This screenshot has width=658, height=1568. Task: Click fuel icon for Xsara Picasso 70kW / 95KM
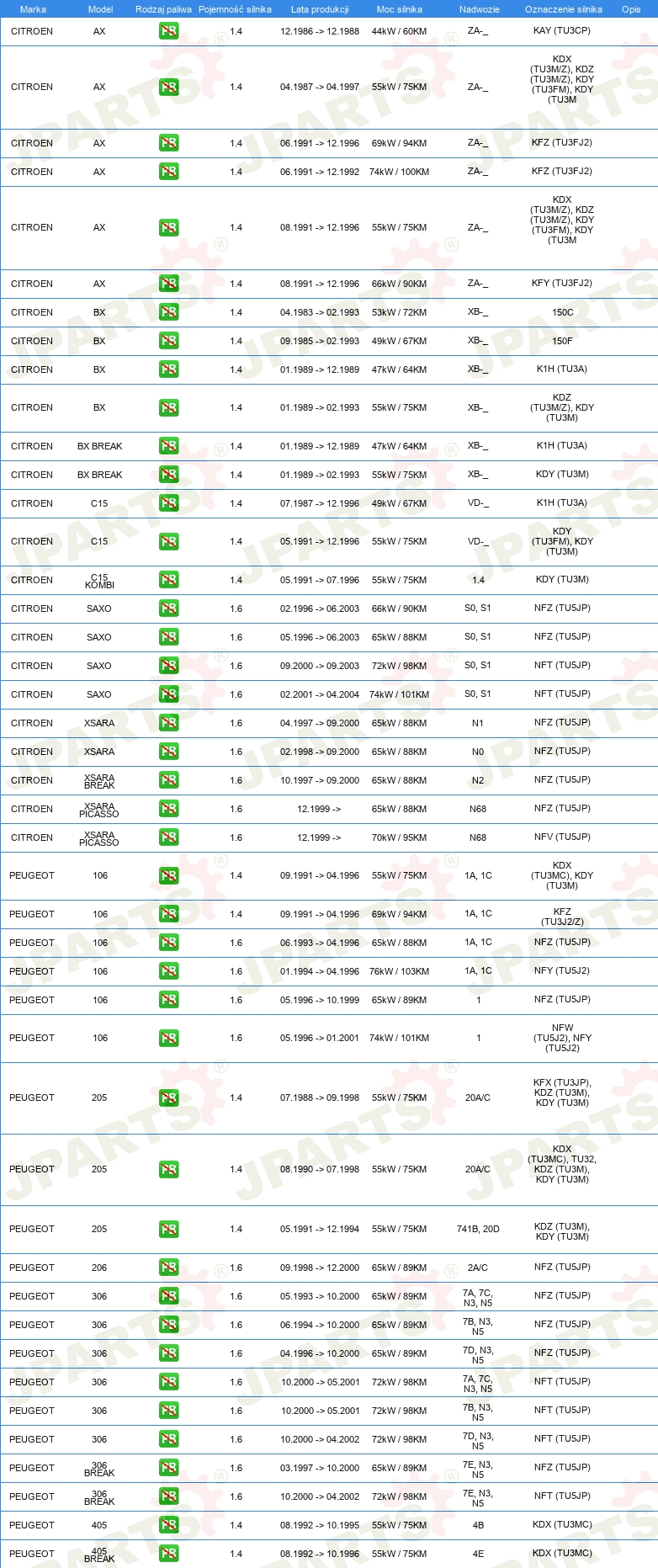[x=168, y=837]
